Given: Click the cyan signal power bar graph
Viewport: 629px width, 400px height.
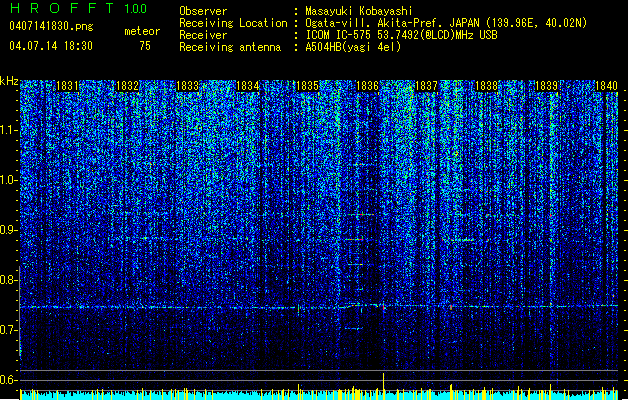Looking at the screenshot, I should (x=319, y=395).
